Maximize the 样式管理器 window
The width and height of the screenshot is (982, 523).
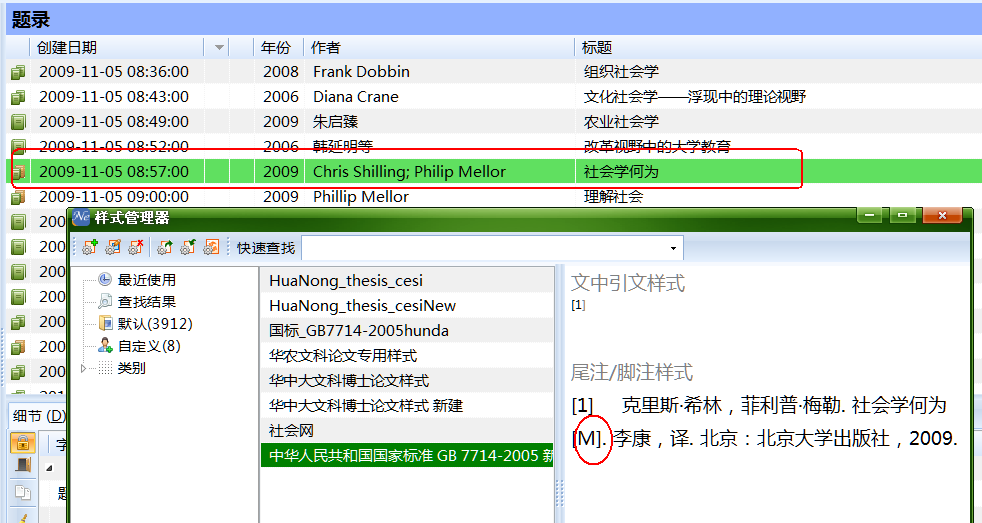click(x=902, y=215)
